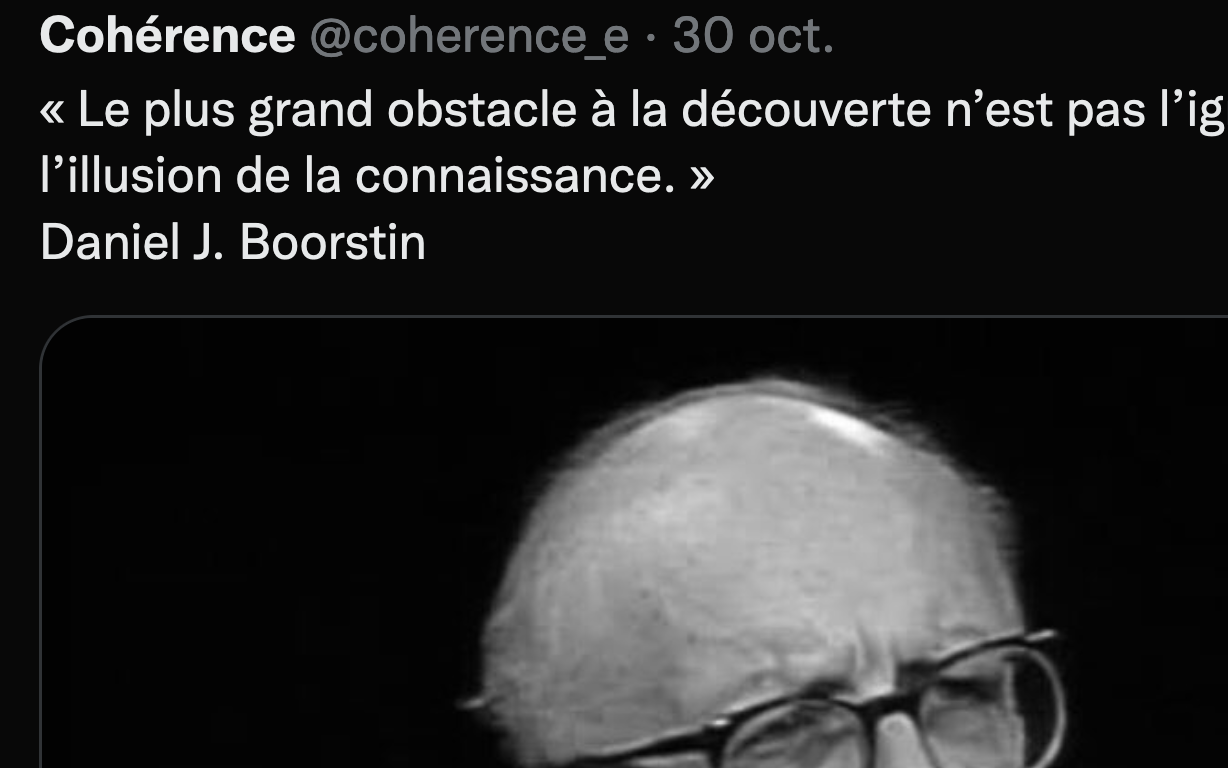Click the surname 'Boorstin'
1228x768 pixels.
coord(333,242)
